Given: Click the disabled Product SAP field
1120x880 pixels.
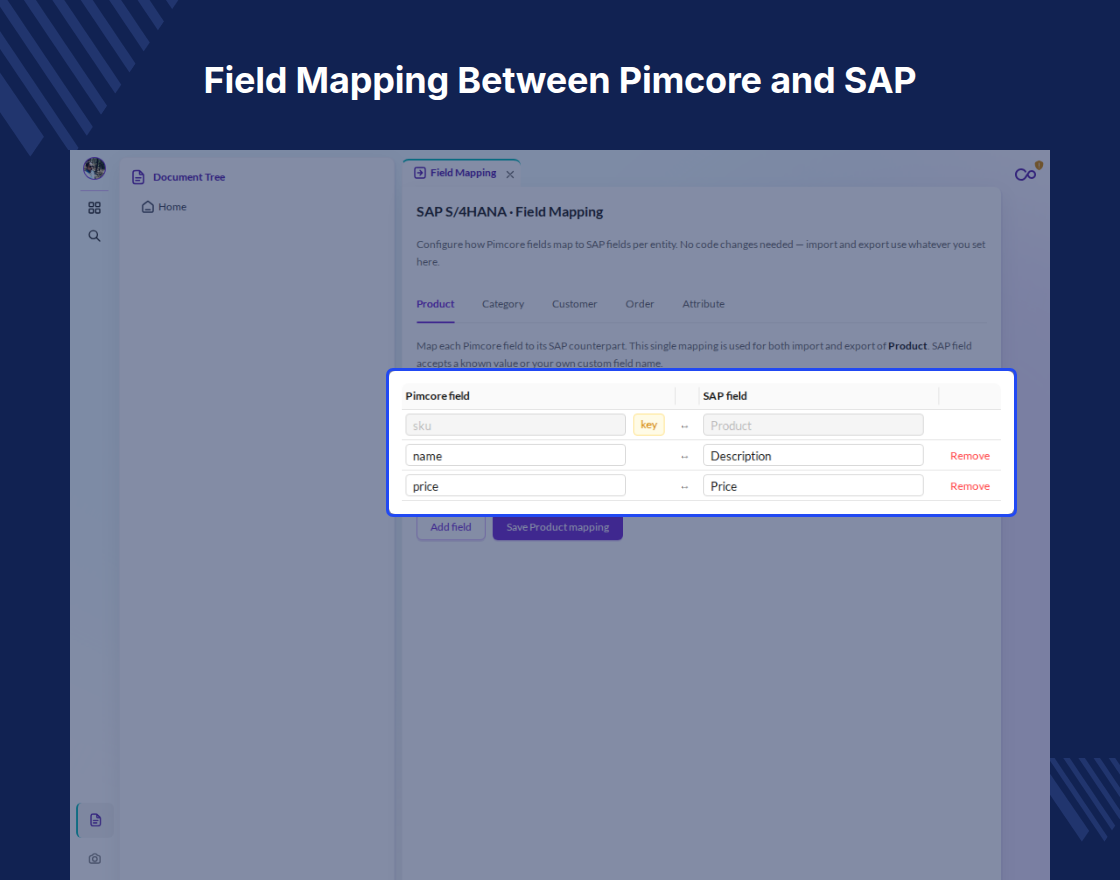Looking at the screenshot, I should (x=813, y=425).
